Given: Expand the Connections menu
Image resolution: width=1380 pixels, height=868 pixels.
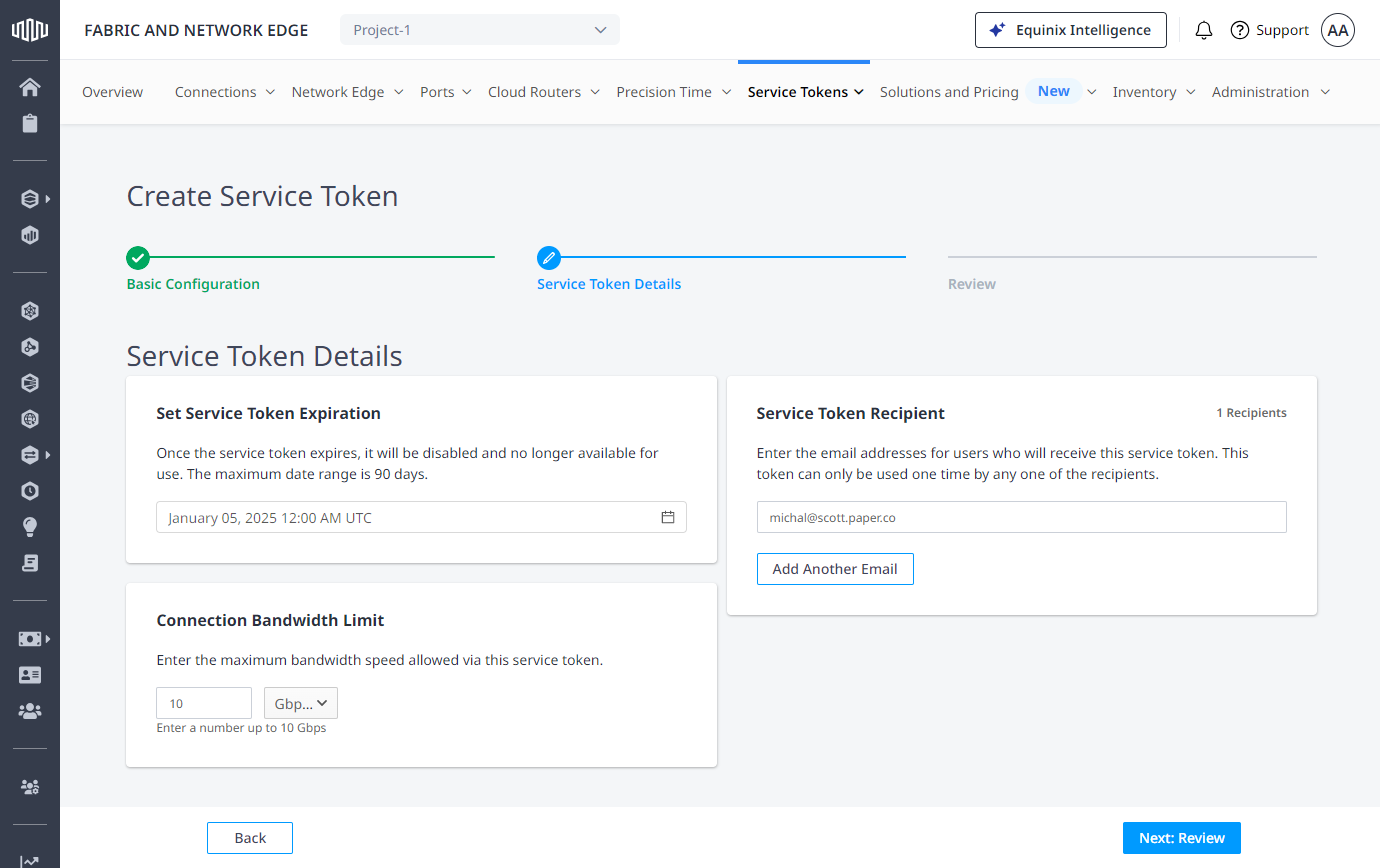Looking at the screenshot, I should tap(225, 92).
